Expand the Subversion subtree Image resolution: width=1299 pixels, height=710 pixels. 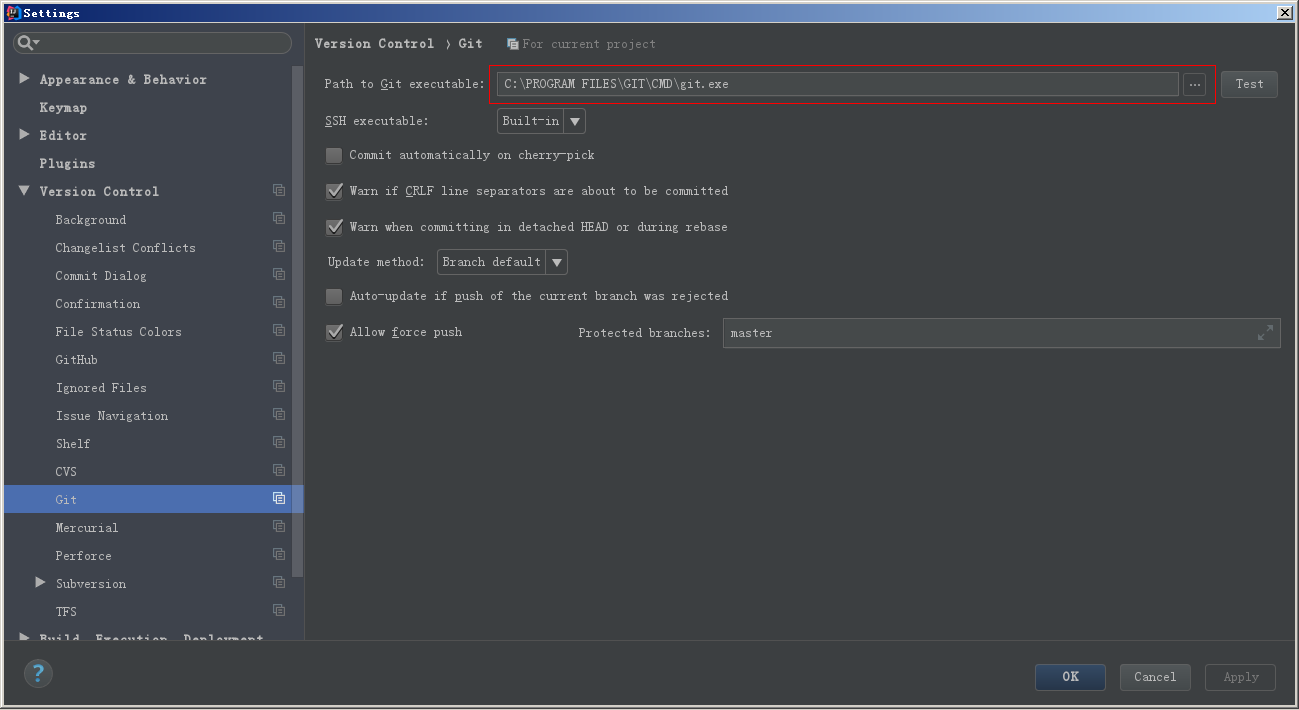[x=40, y=582]
